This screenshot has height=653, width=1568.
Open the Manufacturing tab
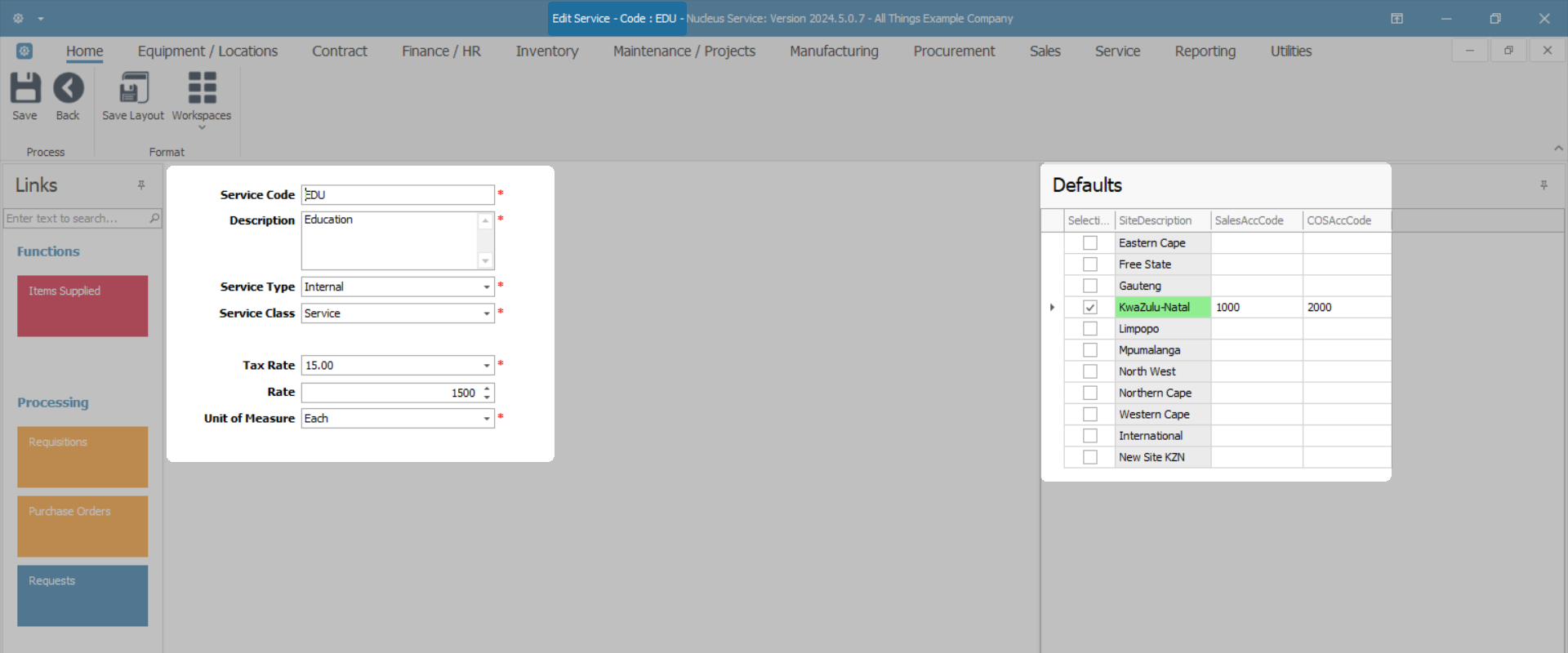click(834, 51)
